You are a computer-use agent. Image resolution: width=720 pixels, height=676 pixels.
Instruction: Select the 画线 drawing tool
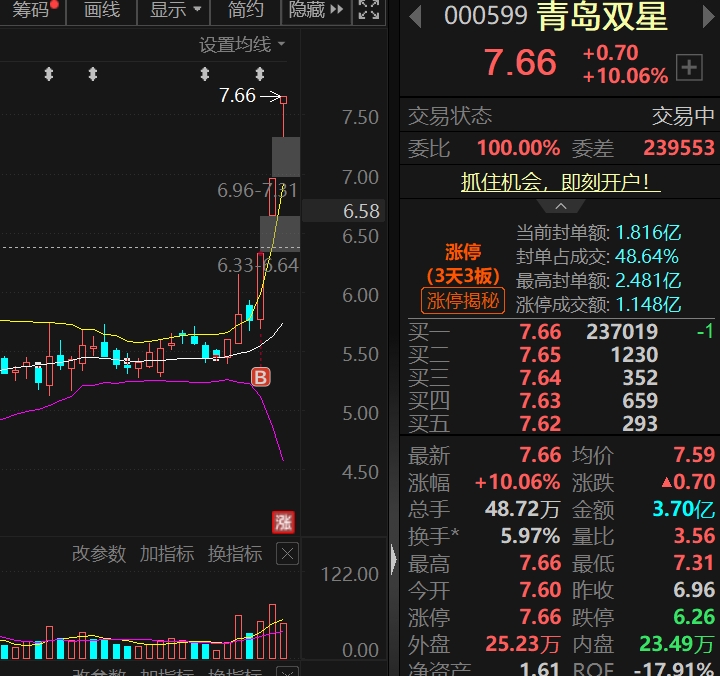coord(102,10)
